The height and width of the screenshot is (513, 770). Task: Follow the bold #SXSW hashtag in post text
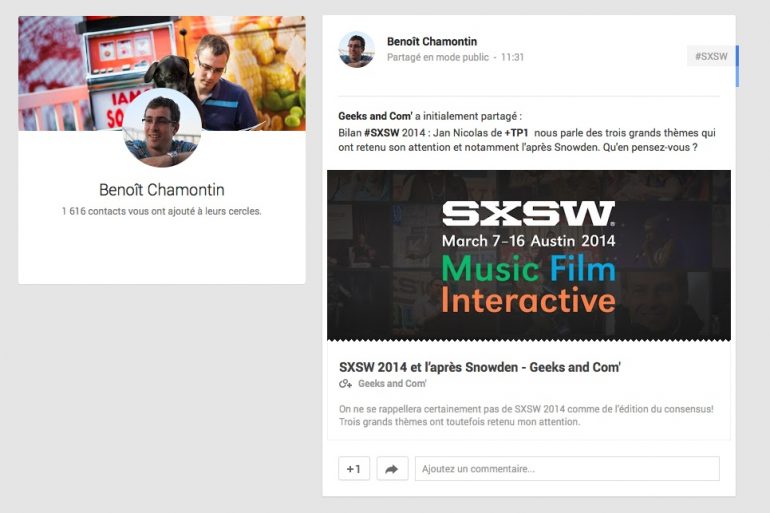coord(383,133)
